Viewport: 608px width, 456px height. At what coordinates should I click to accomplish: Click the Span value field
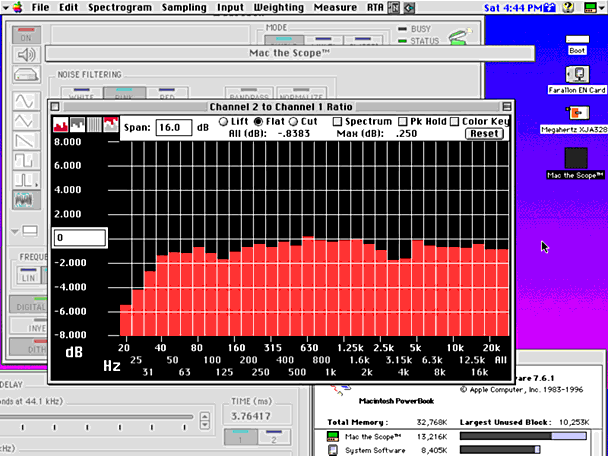pyautogui.click(x=174, y=128)
